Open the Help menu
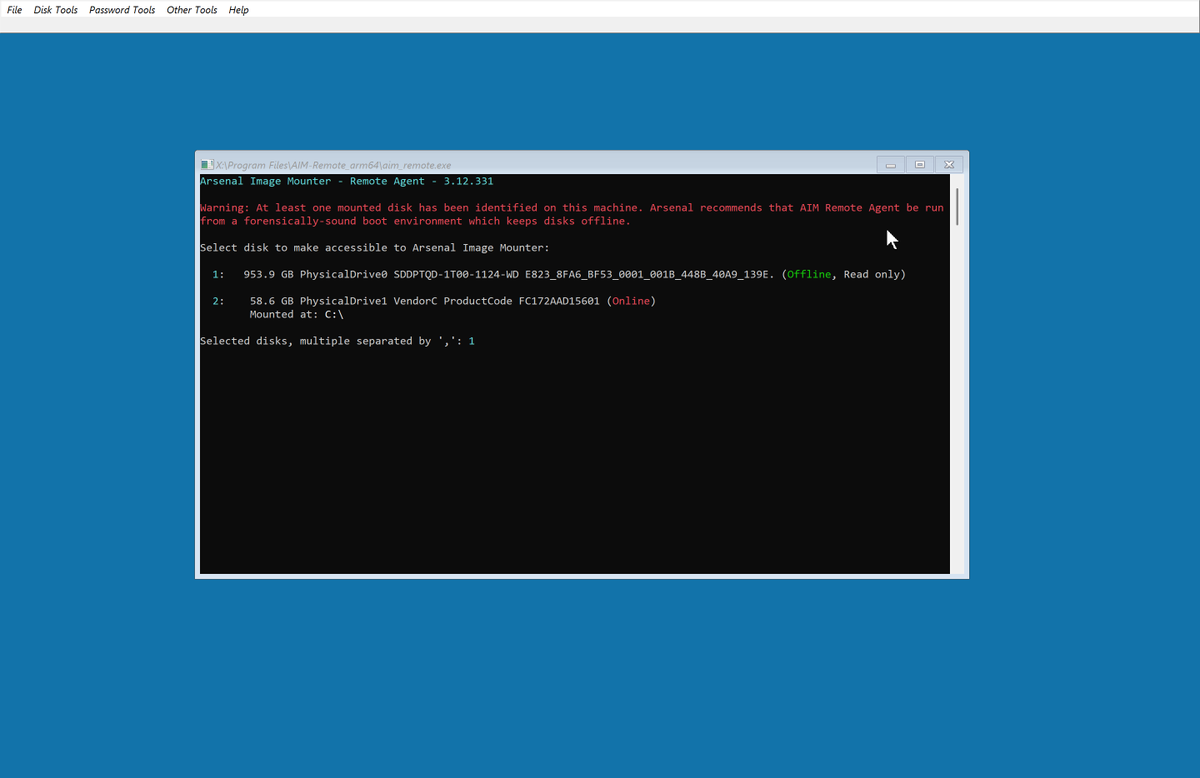 [x=238, y=10]
